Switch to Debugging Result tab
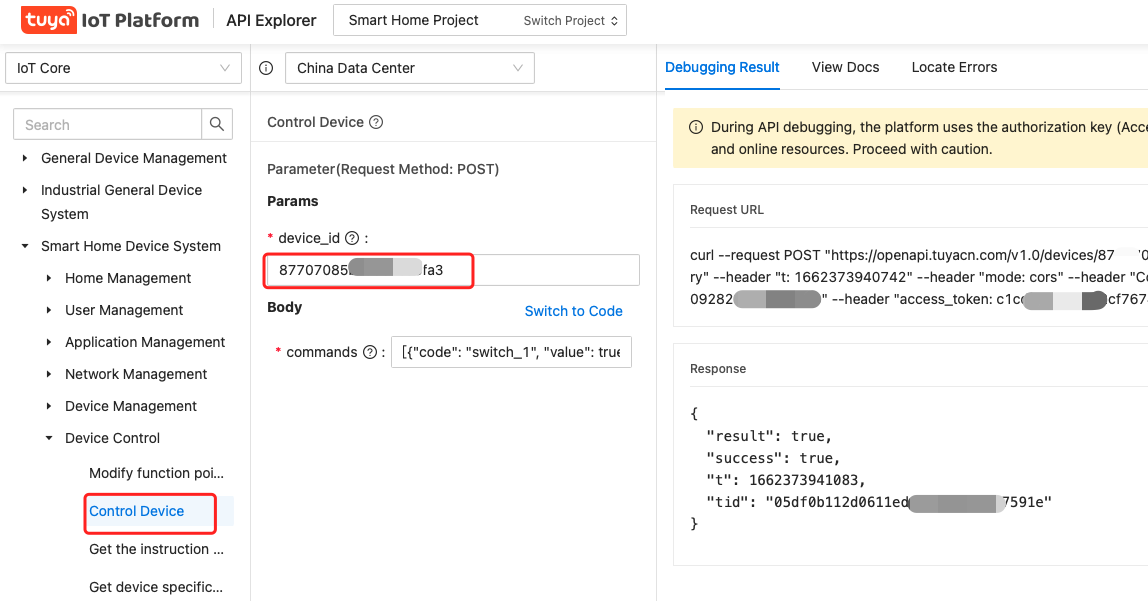Screen dimensions: 1148x601 [x=722, y=67]
